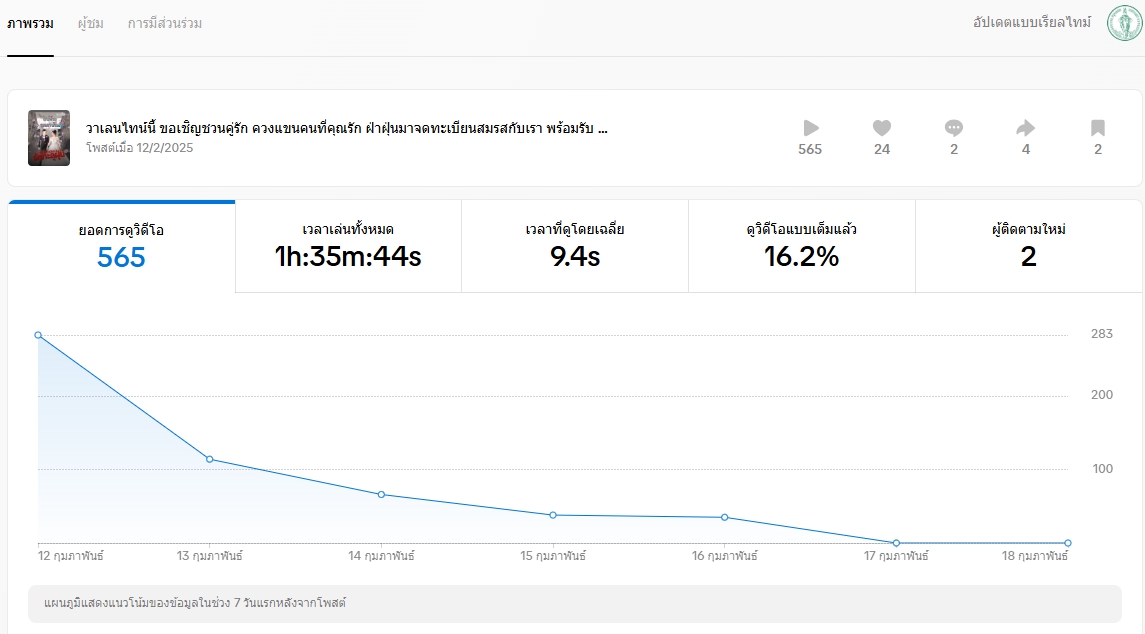This screenshot has height=634, width=1145.
Task: Click the share arrow icon
Action: (x=1025, y=128)
